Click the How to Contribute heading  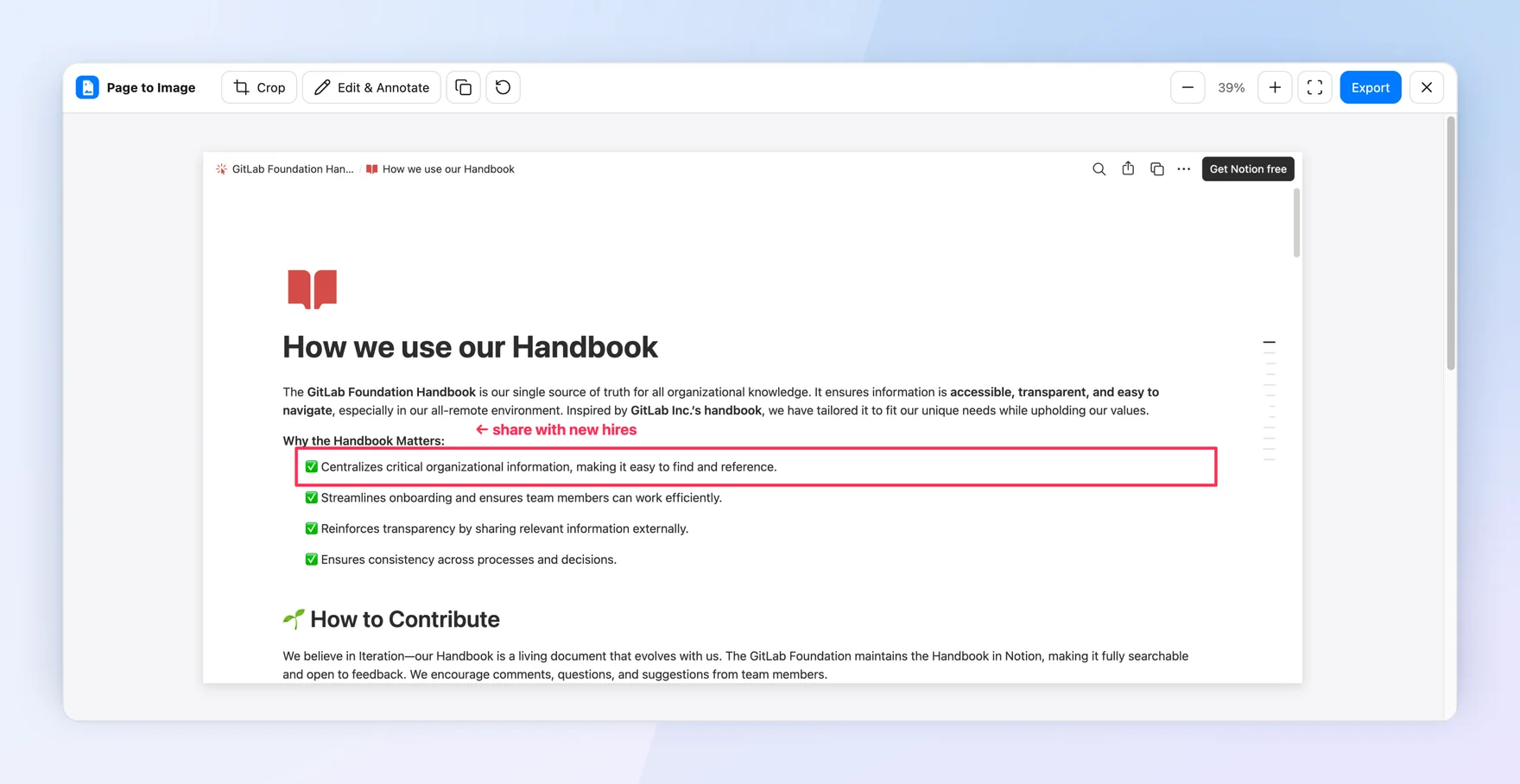[404, 619]
